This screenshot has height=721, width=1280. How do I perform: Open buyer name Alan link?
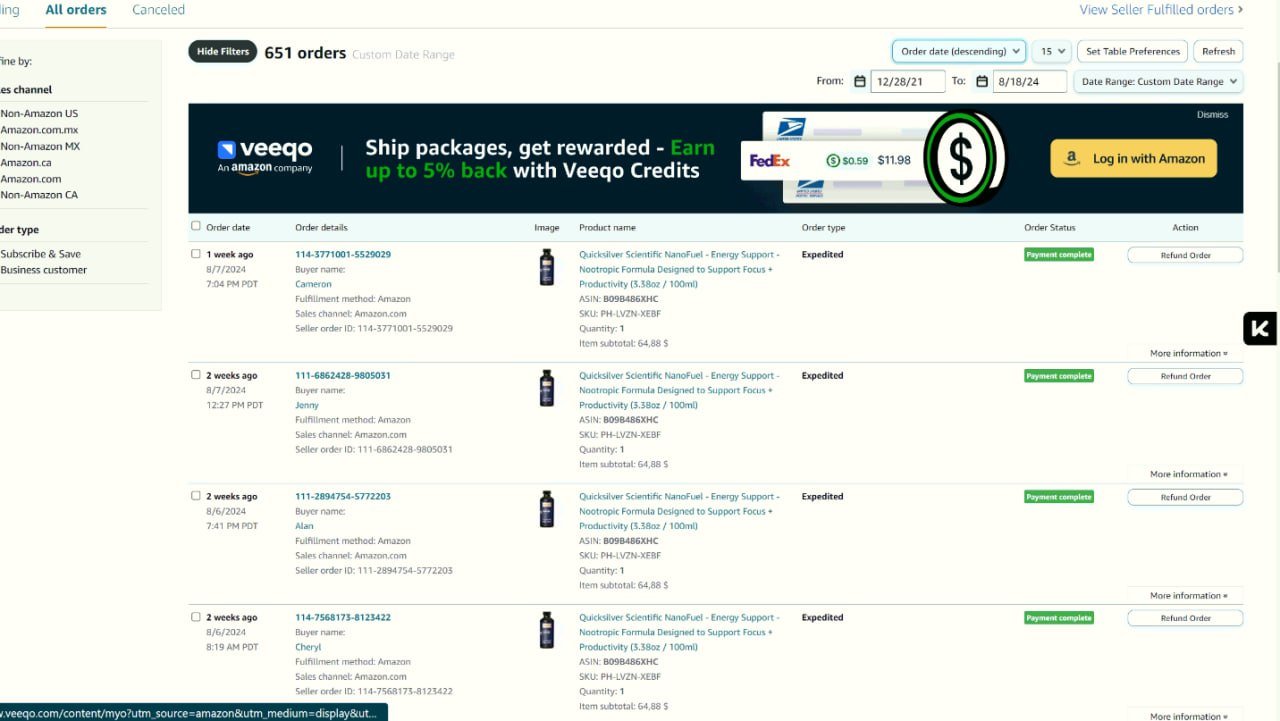pyautogui.click(x=304, y=526)
